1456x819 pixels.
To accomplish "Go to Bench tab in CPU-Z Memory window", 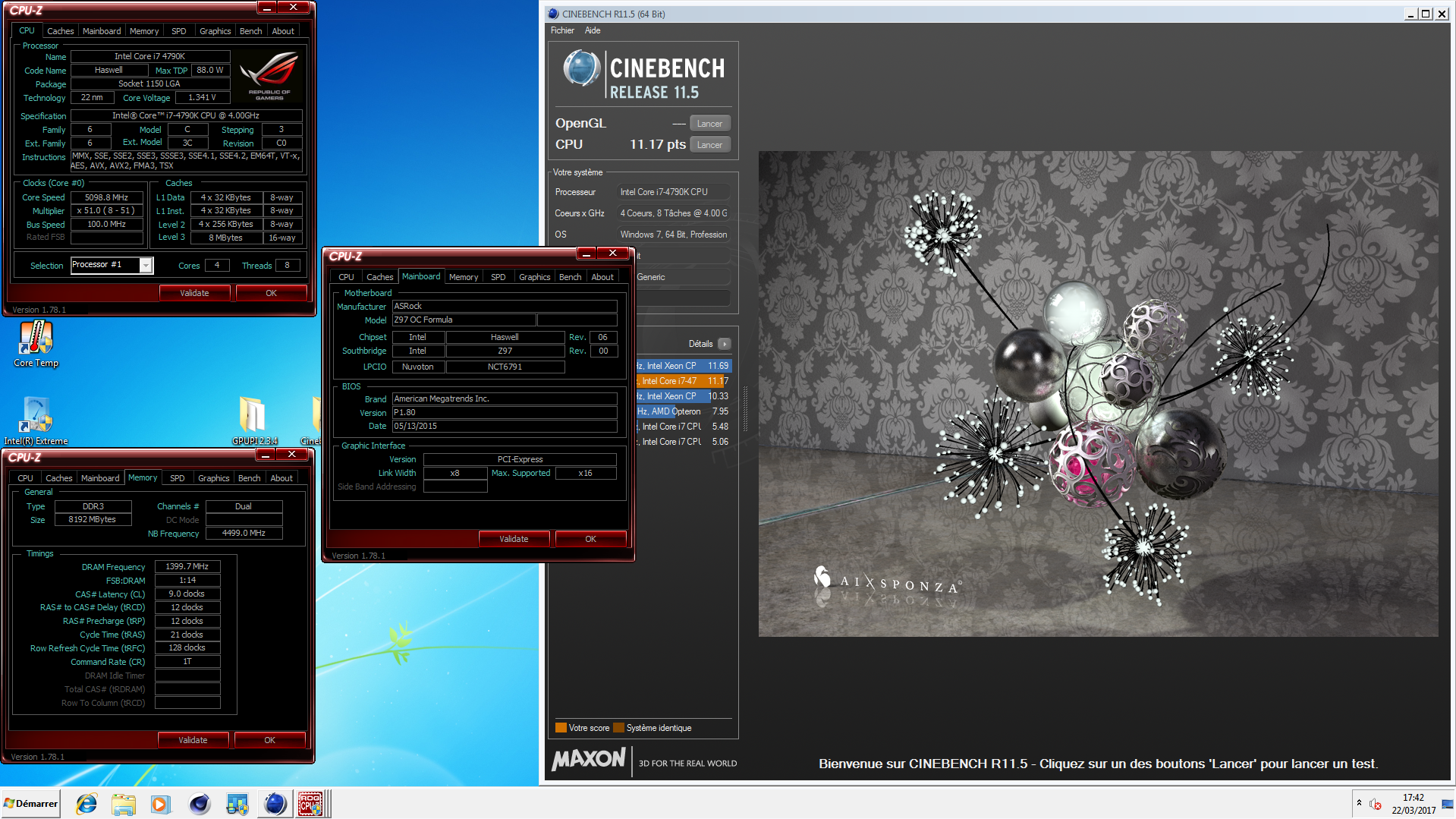I will click(250, 478).
